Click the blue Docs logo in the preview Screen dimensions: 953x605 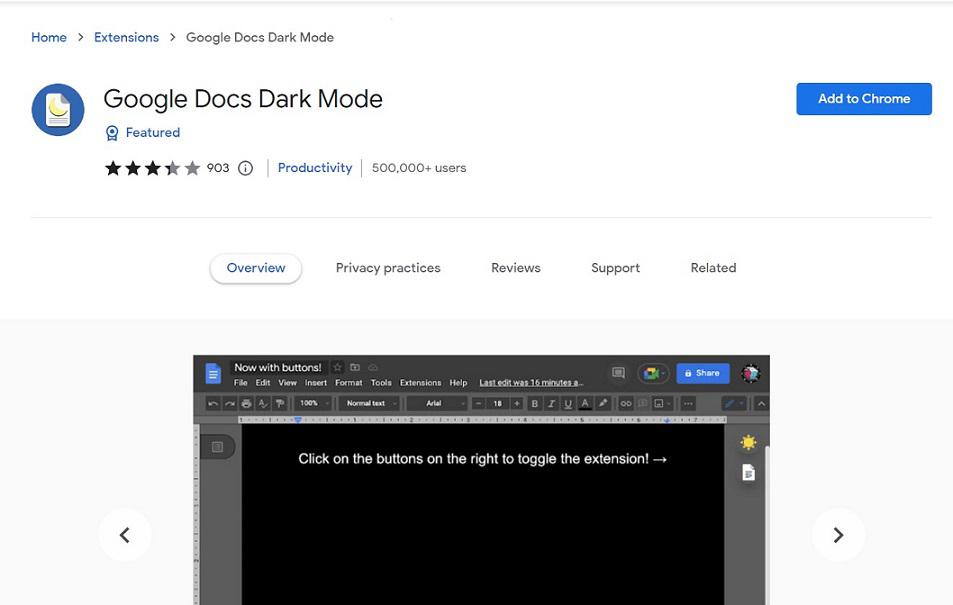(x=213, y=373)
